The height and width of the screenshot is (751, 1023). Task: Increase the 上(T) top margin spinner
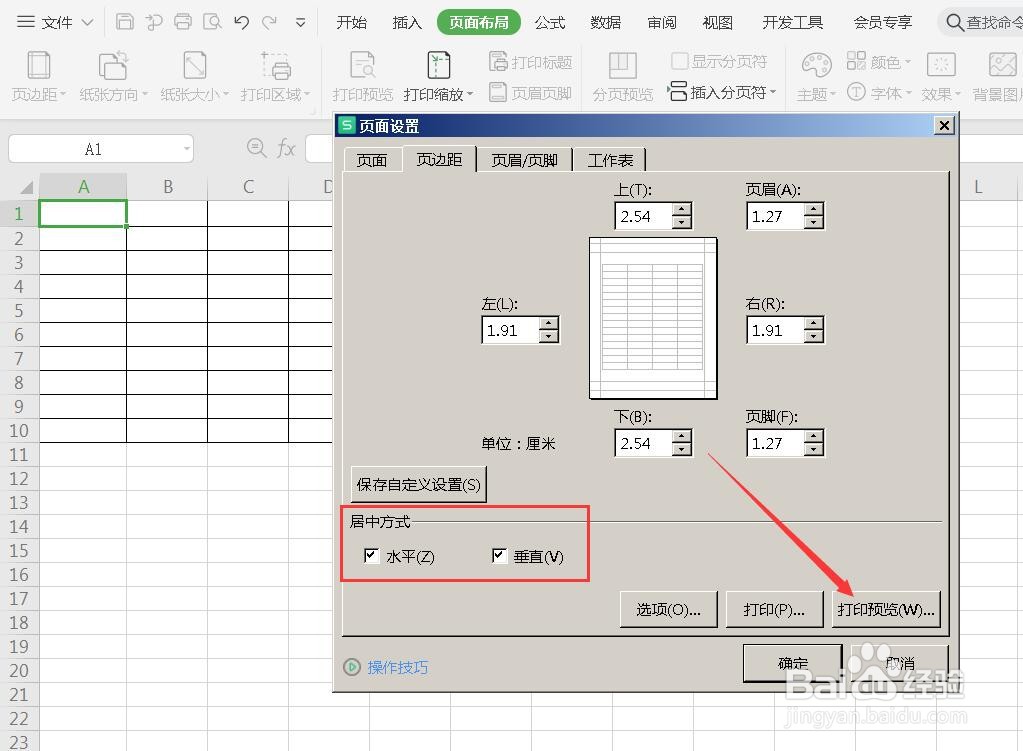[x=682, y=209]
